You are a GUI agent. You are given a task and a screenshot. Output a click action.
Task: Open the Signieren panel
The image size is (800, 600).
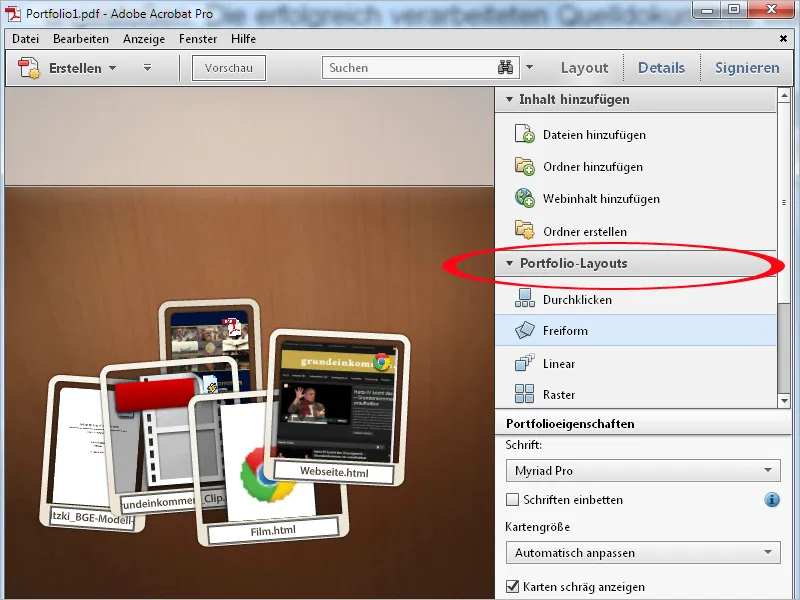point(747,67)
